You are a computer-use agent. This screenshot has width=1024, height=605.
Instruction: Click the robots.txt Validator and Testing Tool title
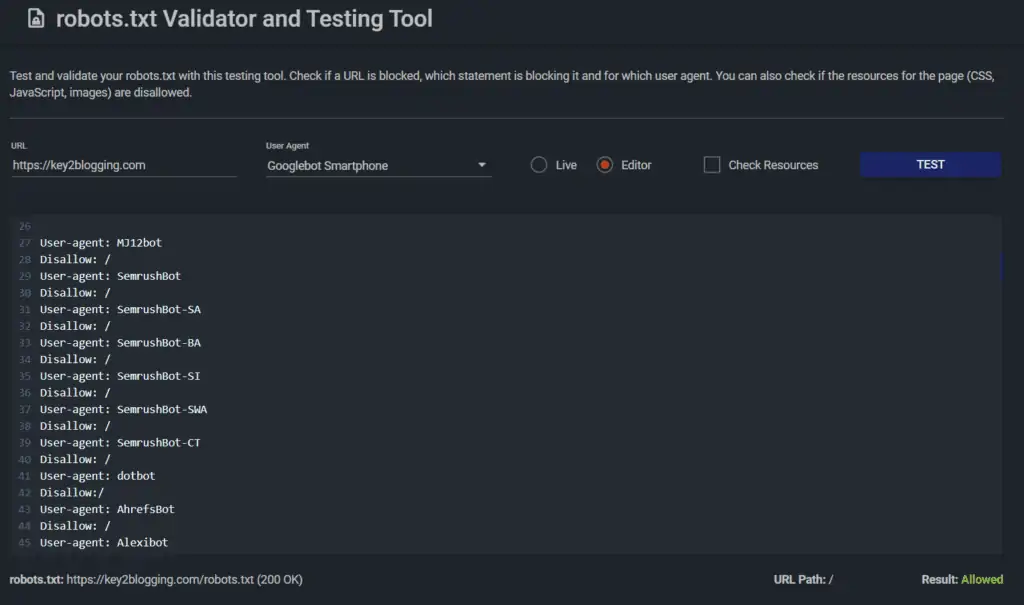click(x=244, y=18)
